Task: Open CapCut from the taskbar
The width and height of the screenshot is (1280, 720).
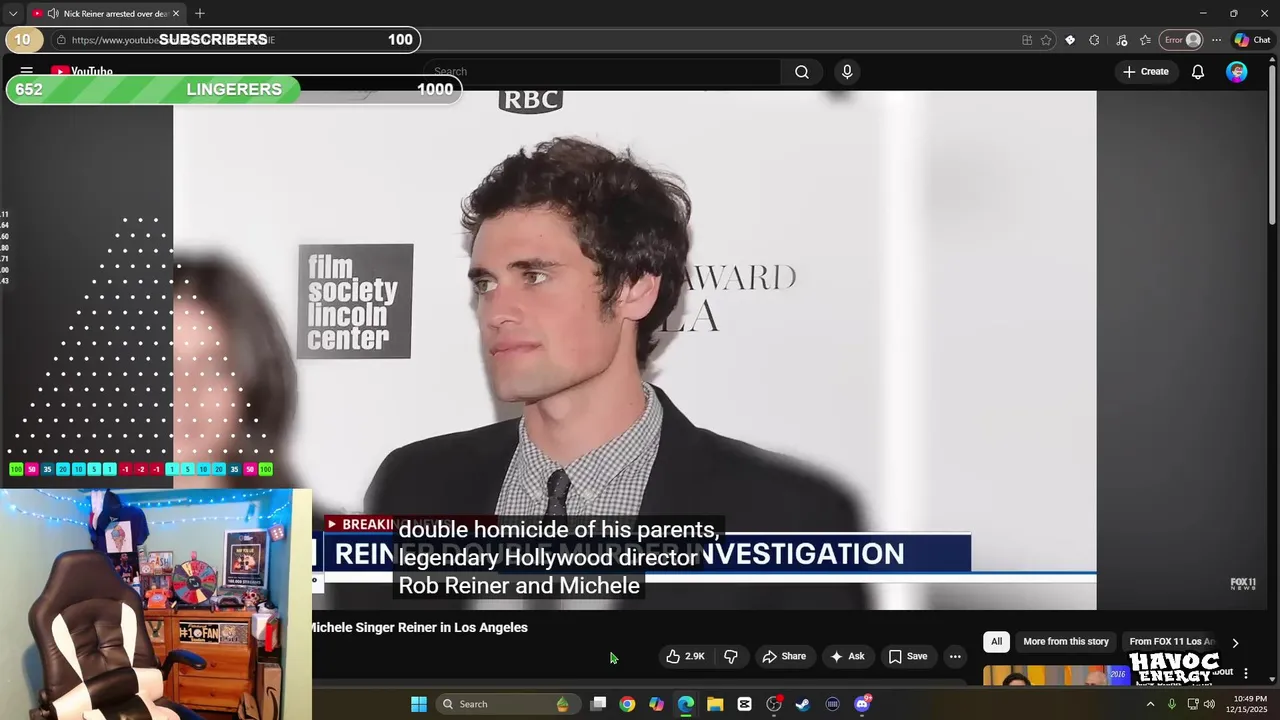Action: [x=744, y=704]
